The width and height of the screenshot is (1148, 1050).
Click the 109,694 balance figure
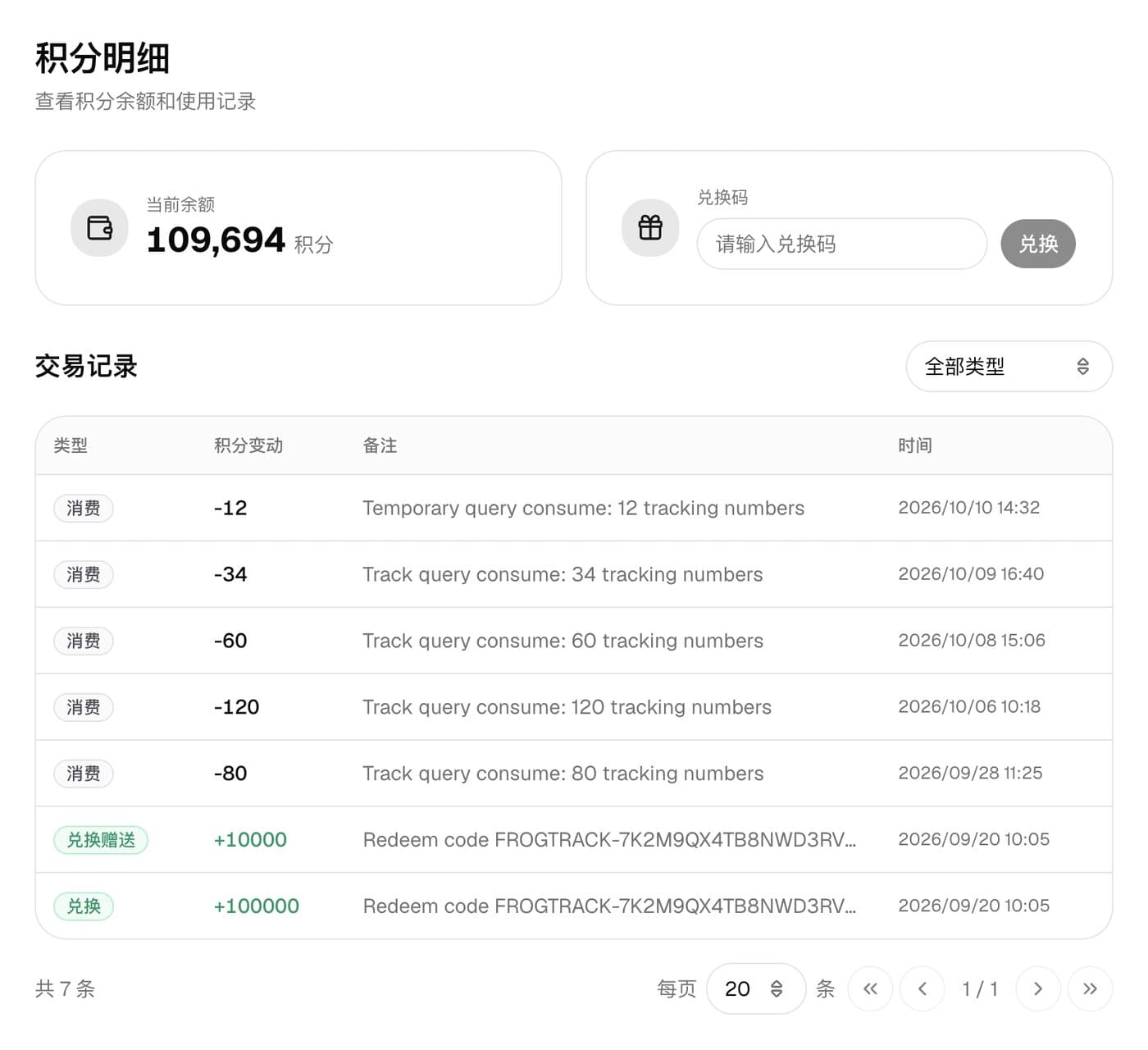[216, 240]
